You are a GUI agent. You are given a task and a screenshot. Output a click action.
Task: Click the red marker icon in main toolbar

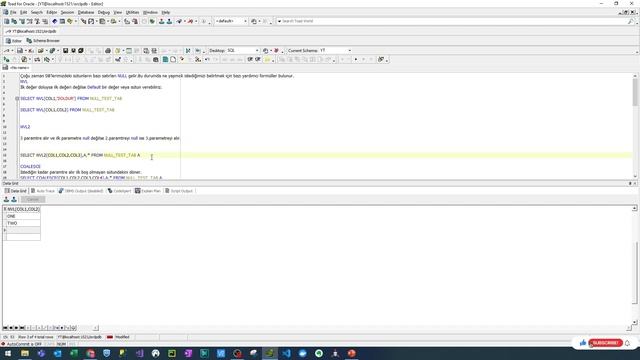[190, 21]
